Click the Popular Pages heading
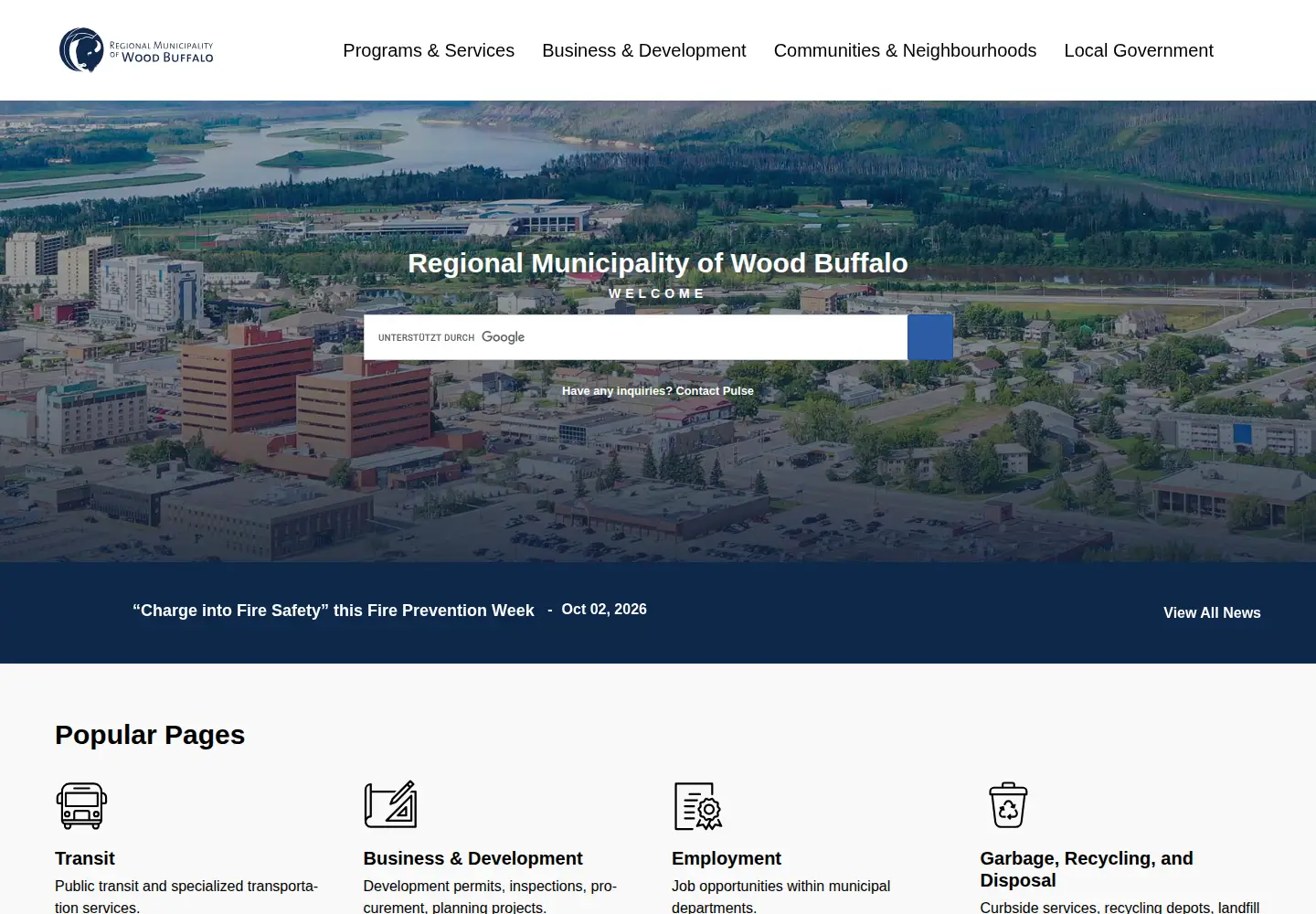The width and height of the screenshot is (1316, 914). click(150, 735)
